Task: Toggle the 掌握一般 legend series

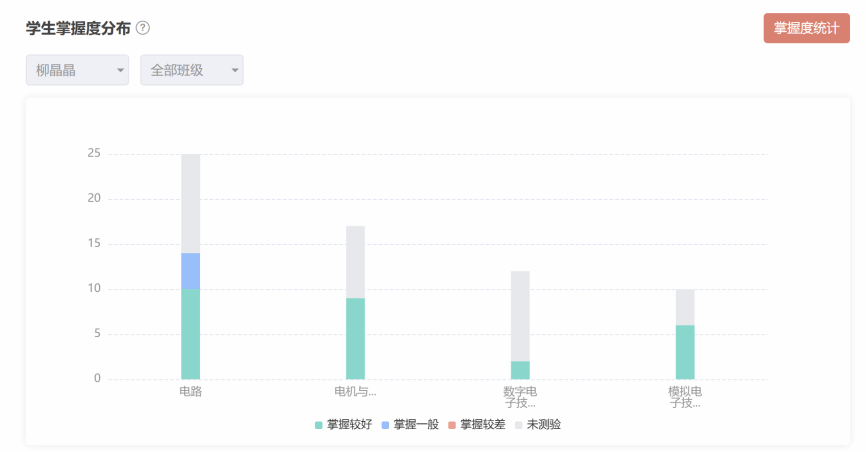Action: pyautogui.click(x=410, y=424)
